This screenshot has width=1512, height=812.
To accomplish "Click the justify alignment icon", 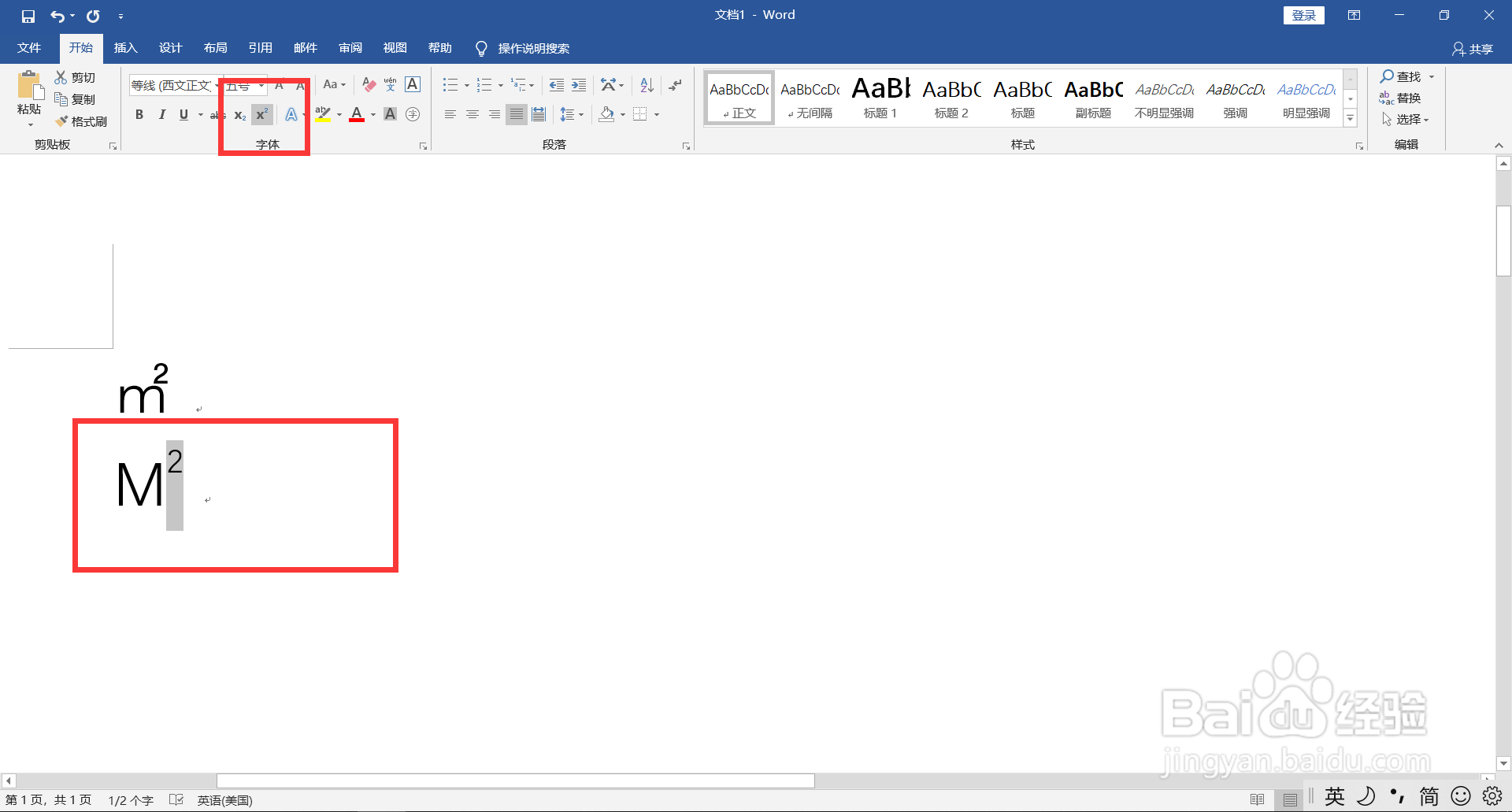I will point(517,114).
